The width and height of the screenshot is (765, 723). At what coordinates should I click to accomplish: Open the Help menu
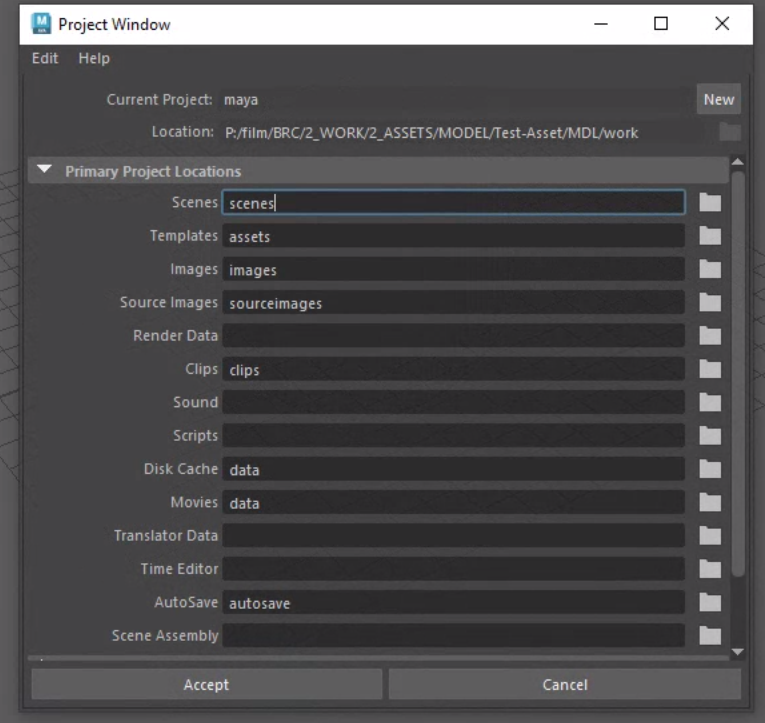coord(94,58)
